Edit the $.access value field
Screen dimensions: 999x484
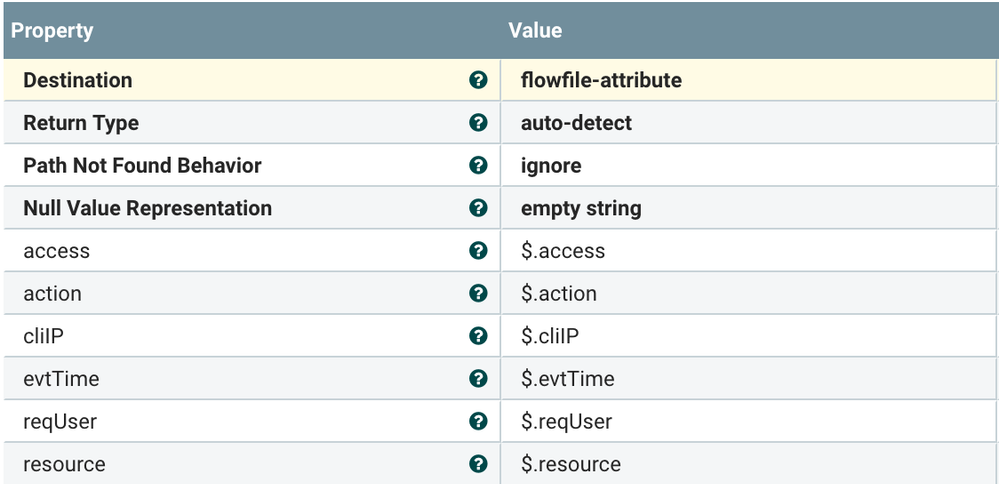tap(563, 251)
